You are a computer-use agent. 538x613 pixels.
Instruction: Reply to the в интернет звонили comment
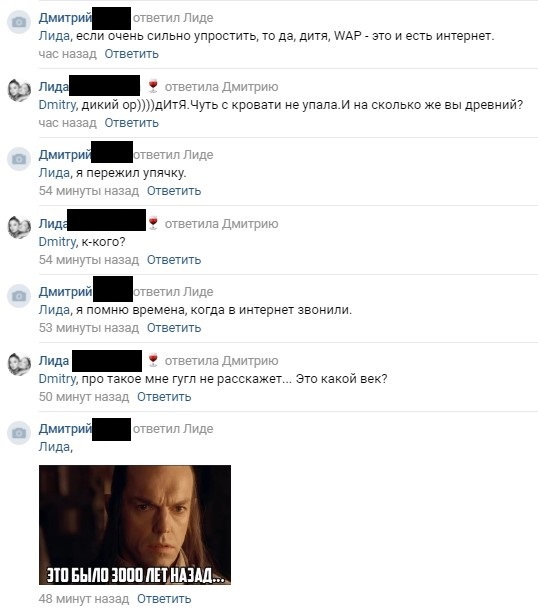coord(174,328)
